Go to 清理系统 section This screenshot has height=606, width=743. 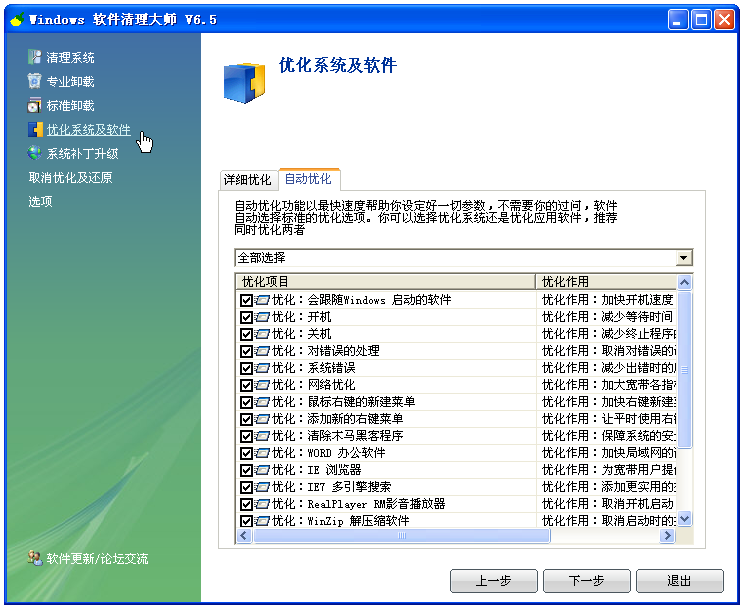pos(71,57)
